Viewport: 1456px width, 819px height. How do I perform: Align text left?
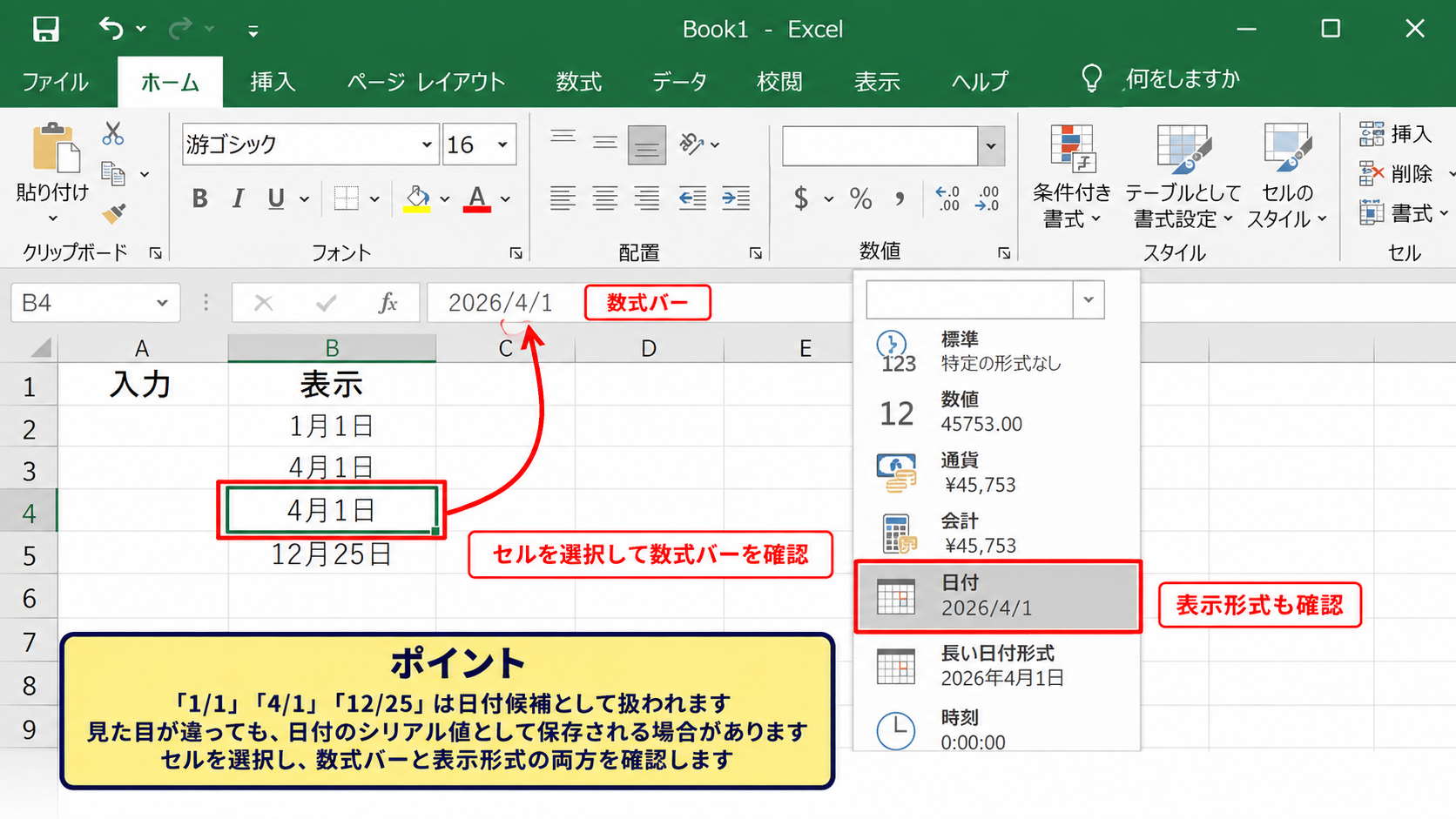coord(563,198)
